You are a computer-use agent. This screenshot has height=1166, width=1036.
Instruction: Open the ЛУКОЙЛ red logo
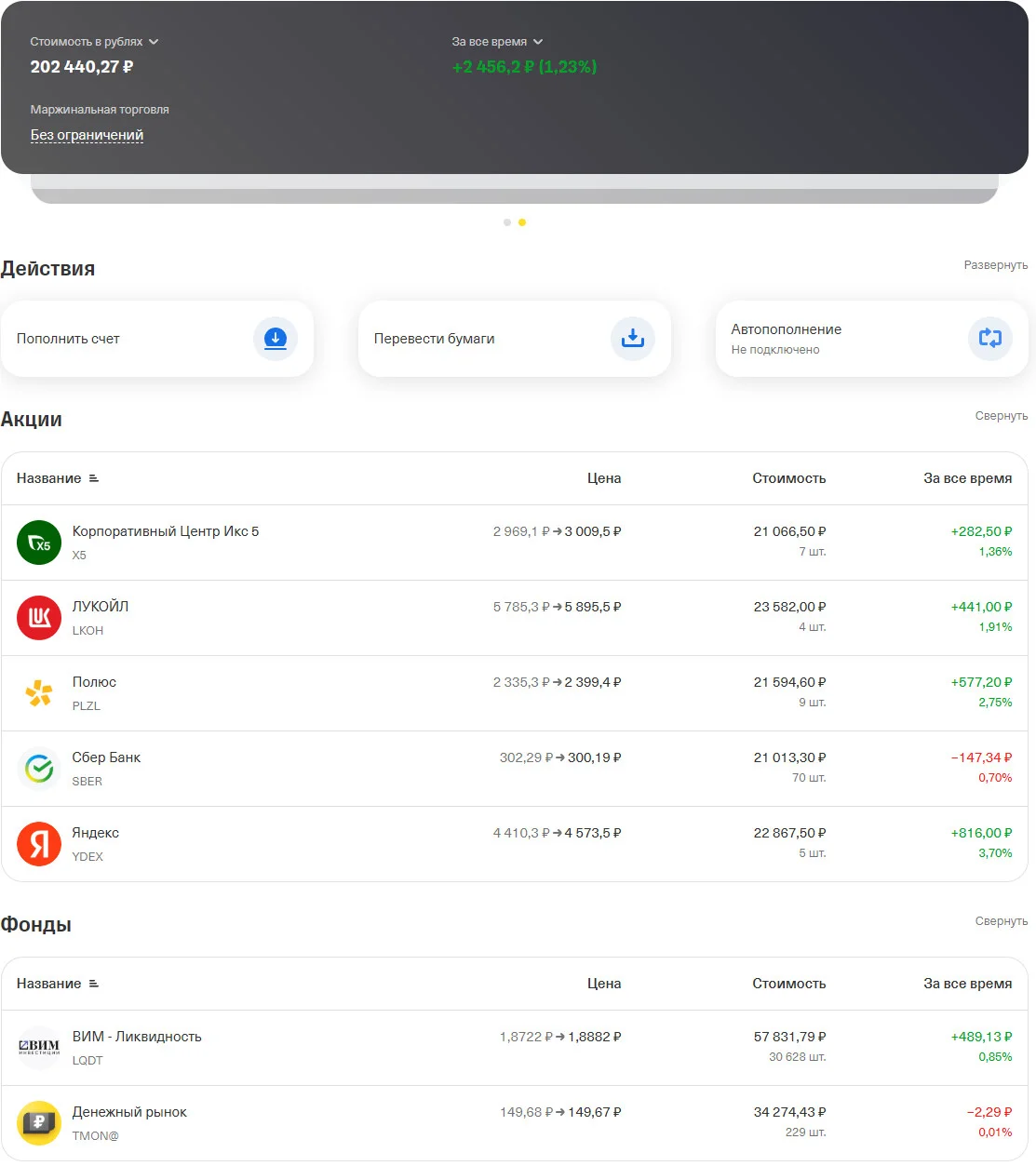tap(39, 618)
